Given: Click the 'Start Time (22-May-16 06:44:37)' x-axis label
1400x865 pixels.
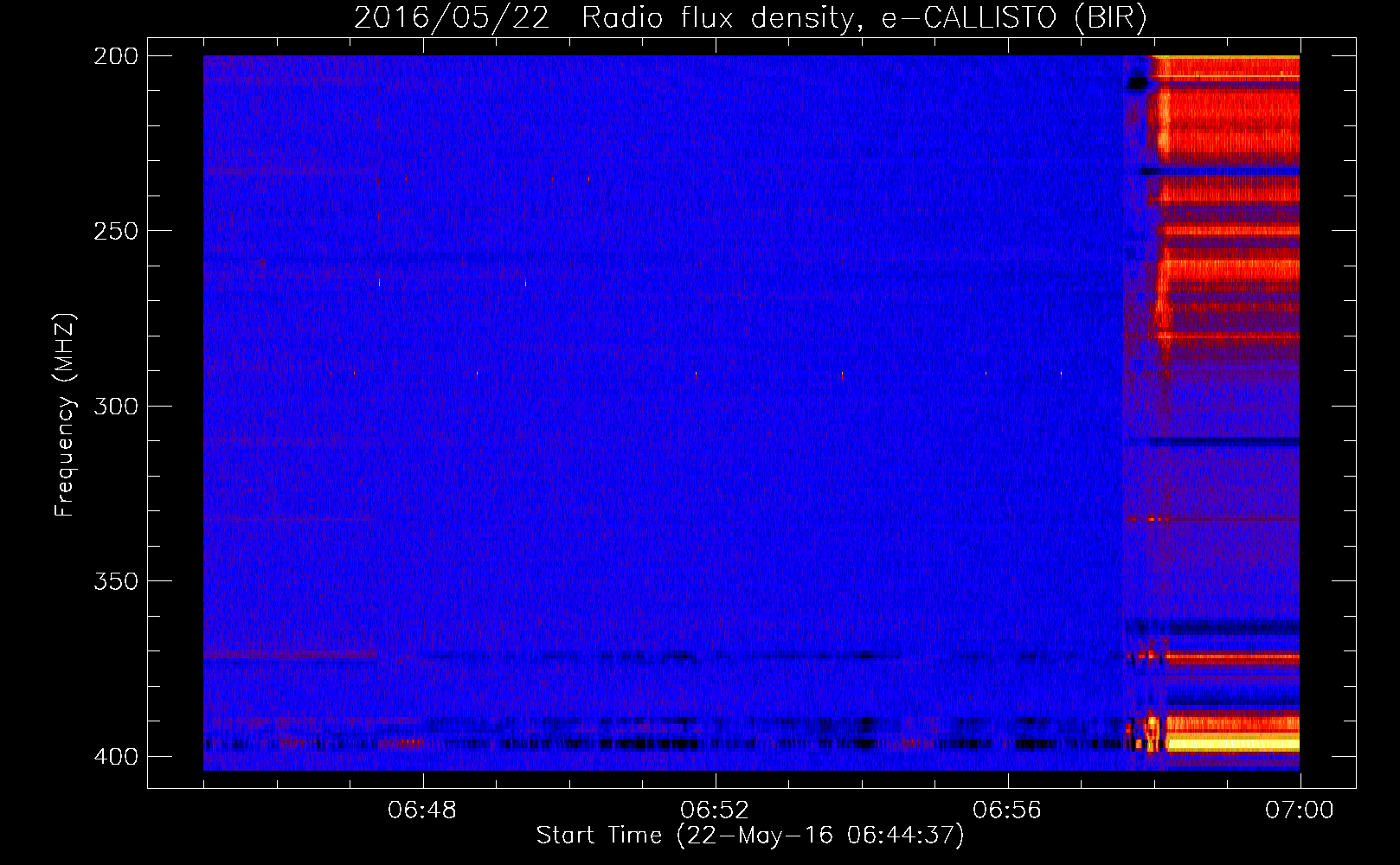Looking at the screenshot, I should (x=750, y=836).
